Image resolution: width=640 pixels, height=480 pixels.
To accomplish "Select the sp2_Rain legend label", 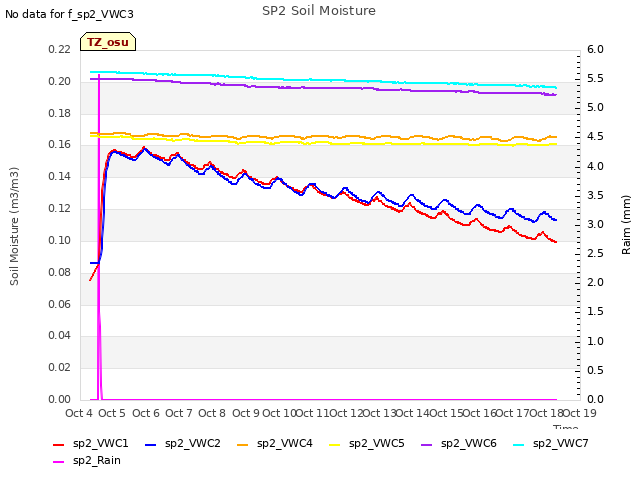I will tap(97, 461).
